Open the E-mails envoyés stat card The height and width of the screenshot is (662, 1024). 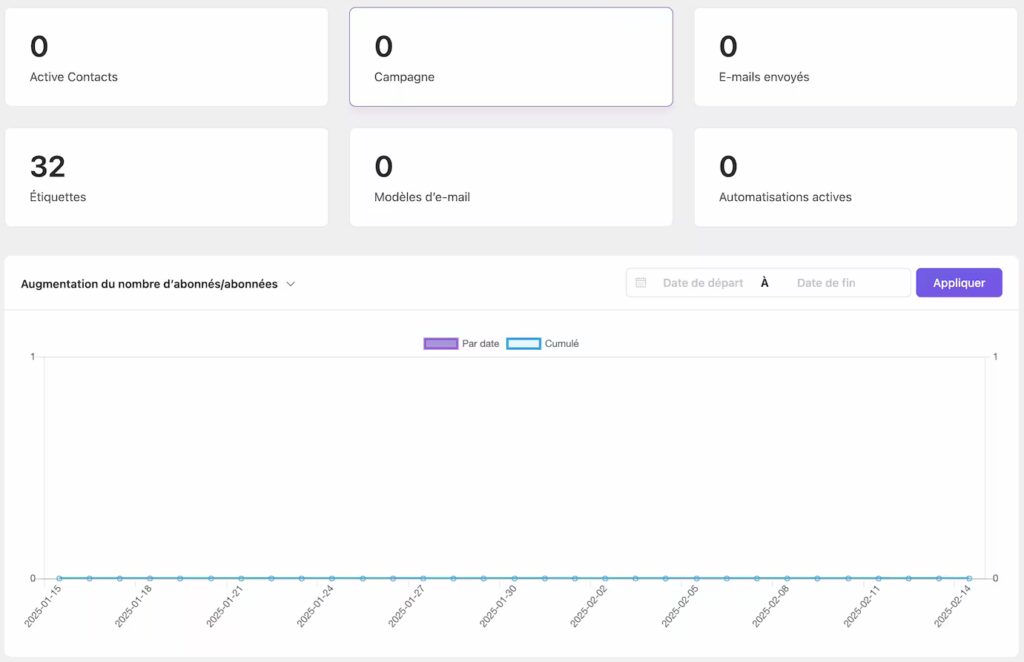(856, 57)
